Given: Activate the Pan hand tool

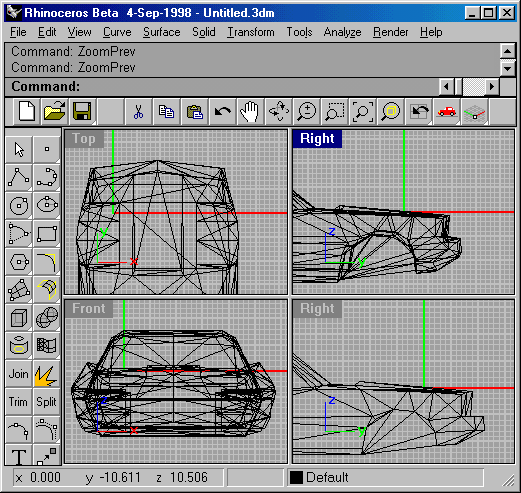Looking at the screenshot, I should pyautogui.click(x=250, y=111).
